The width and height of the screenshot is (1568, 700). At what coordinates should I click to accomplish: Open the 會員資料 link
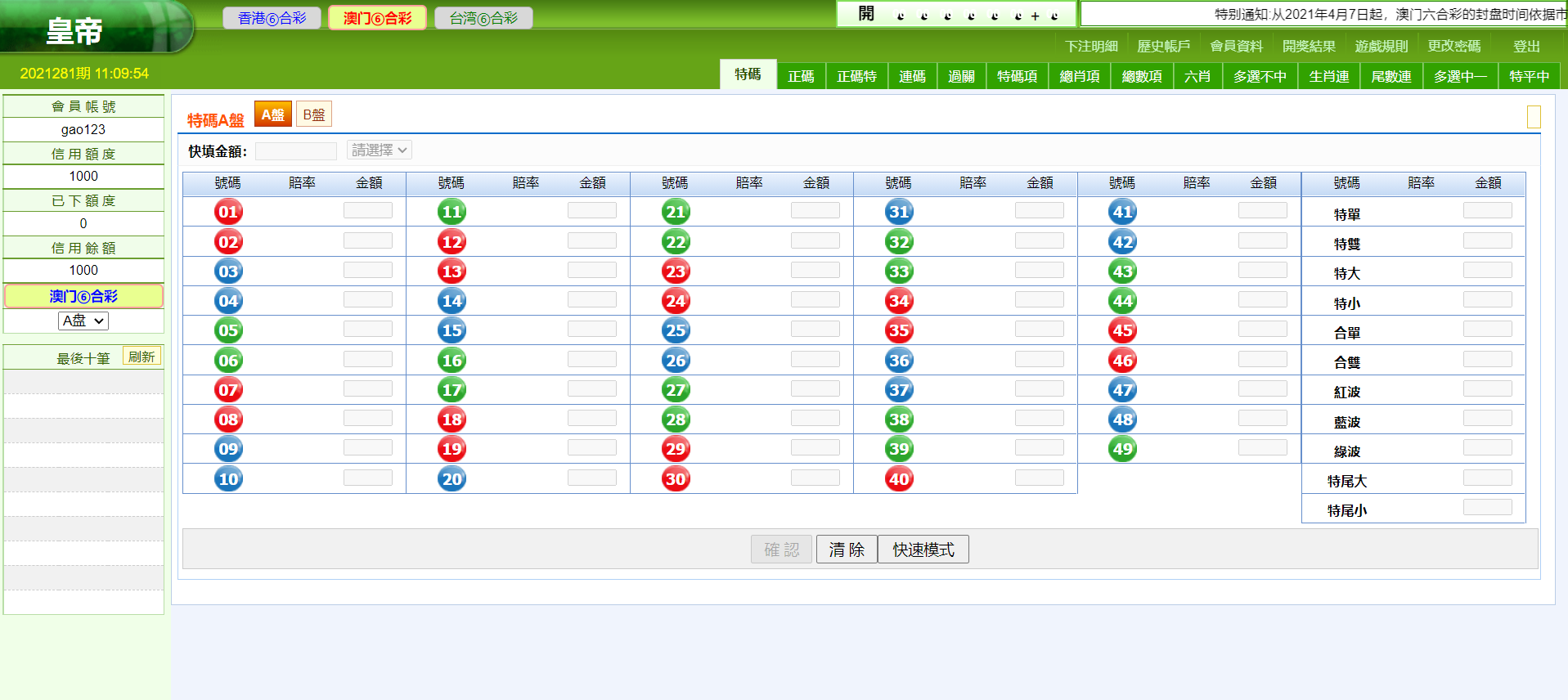tap(1237, 47)
